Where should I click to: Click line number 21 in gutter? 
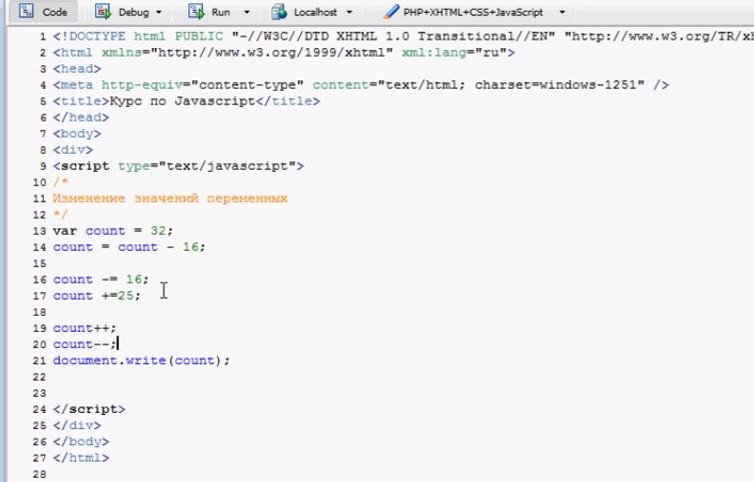click(39, 361)
